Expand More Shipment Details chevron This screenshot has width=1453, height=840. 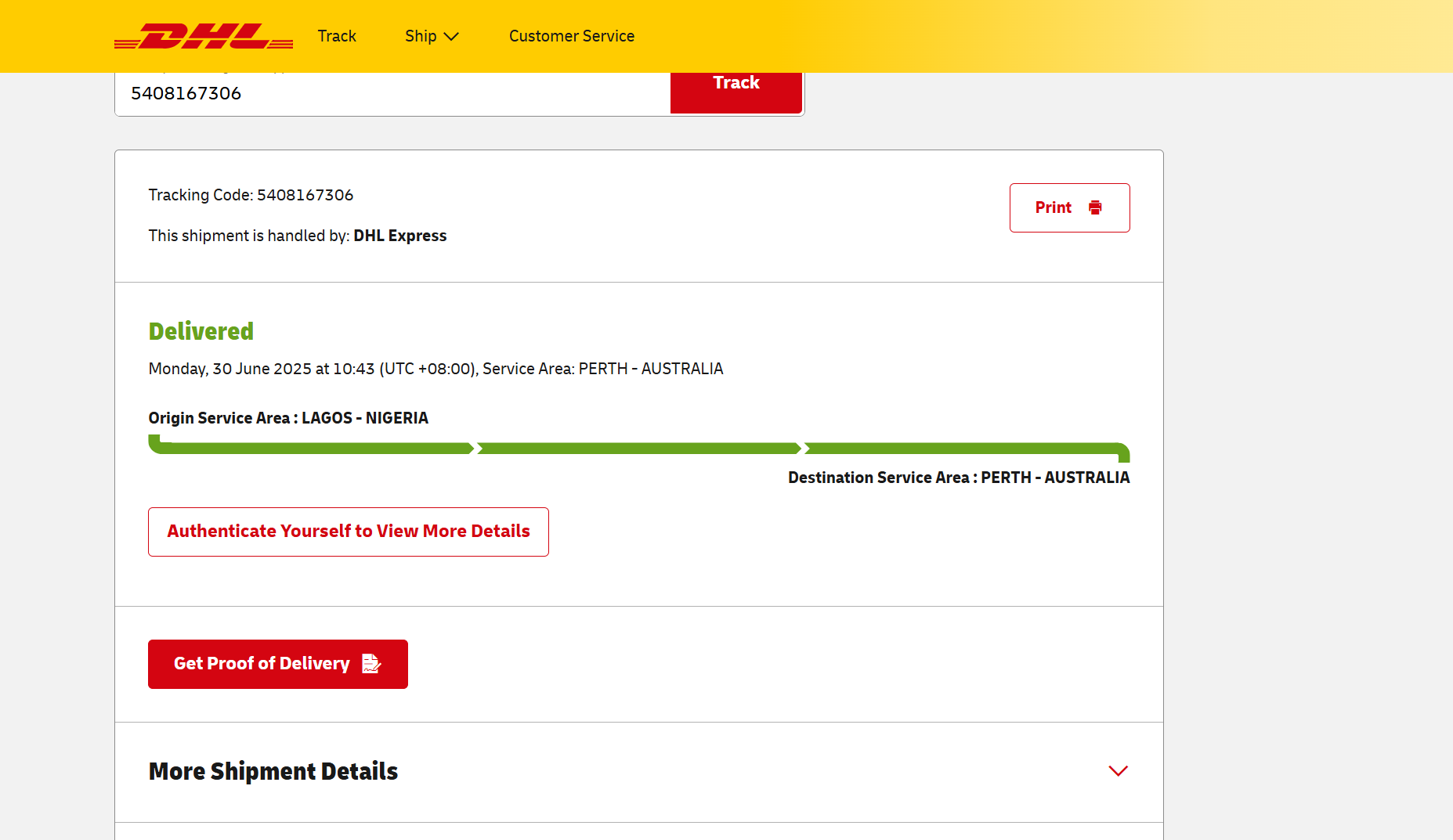pos(1118,771)
